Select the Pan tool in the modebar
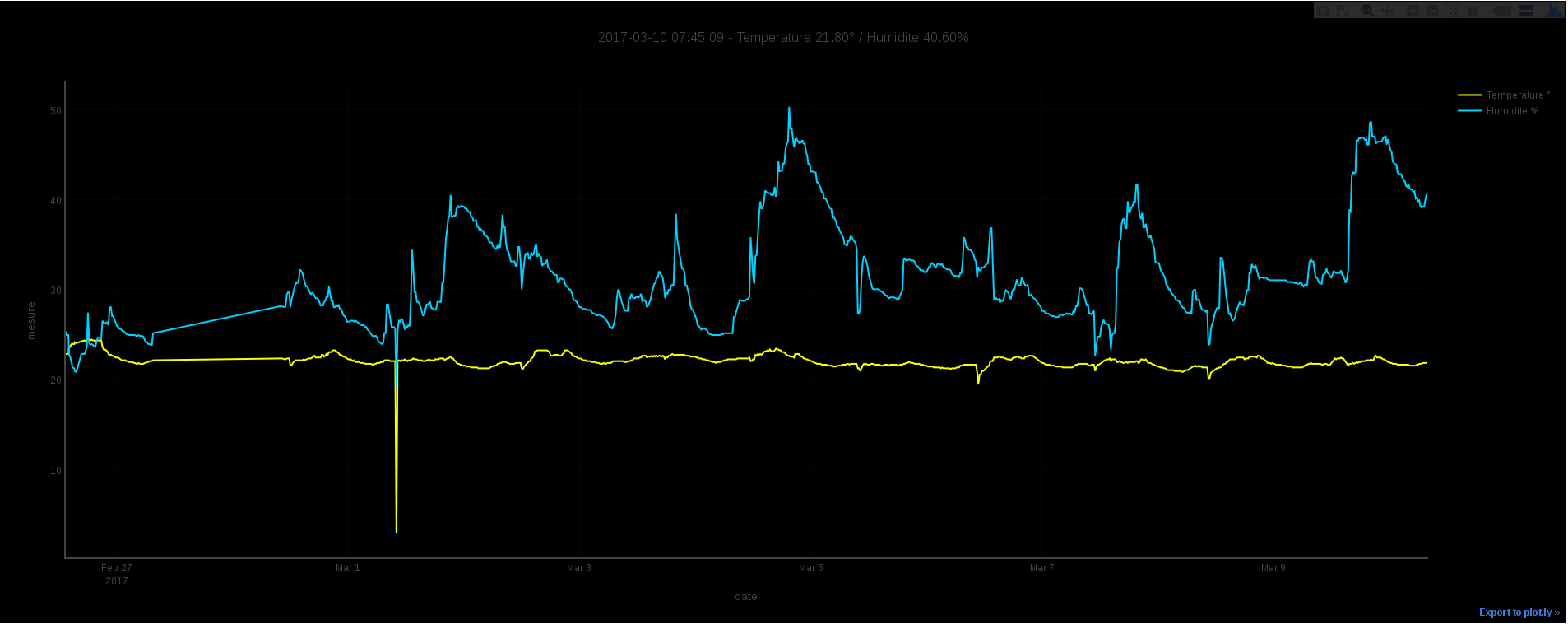 tap(1388, 11)
